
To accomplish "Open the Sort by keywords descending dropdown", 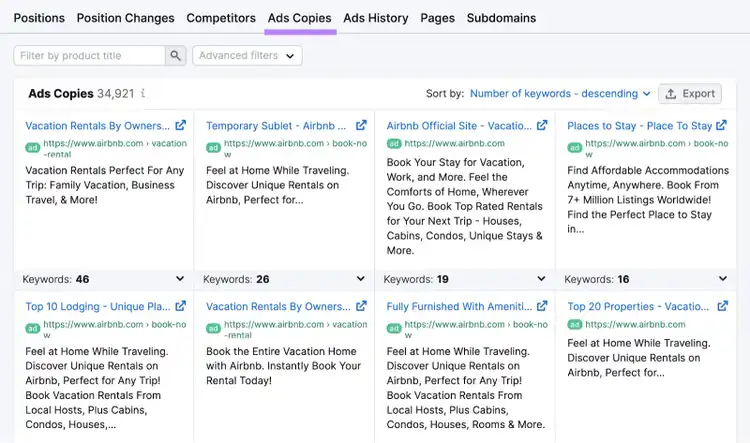I will [x=560, y=93].
